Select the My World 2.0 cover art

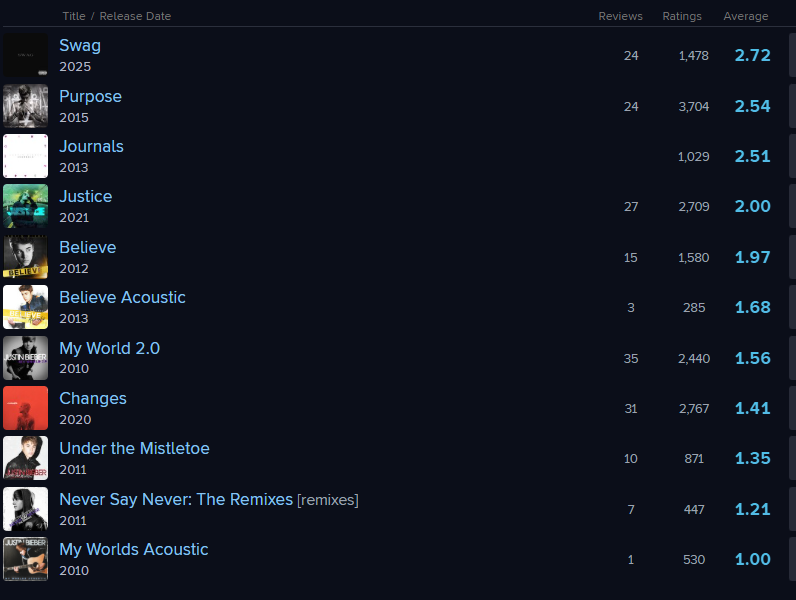point(25,358)
